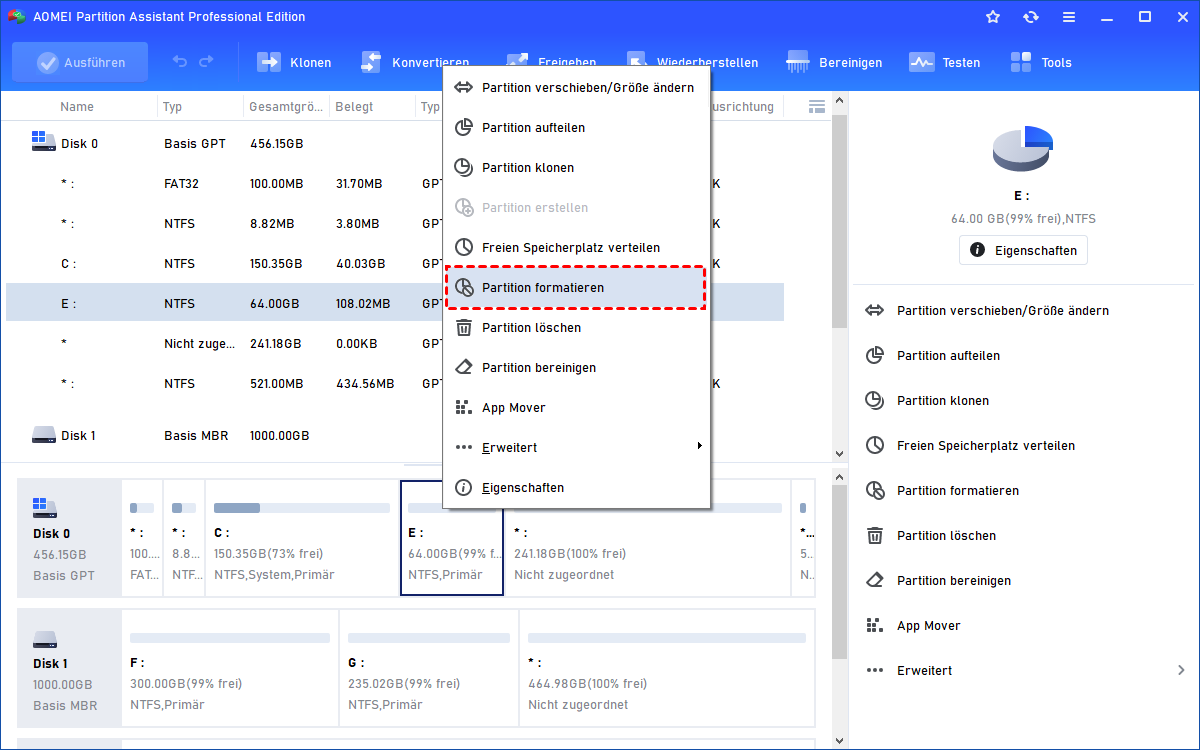1200x750 pixels.
Task: Click the Eigenschaften info icon in context menu
Action: click(x=464, y=488)
